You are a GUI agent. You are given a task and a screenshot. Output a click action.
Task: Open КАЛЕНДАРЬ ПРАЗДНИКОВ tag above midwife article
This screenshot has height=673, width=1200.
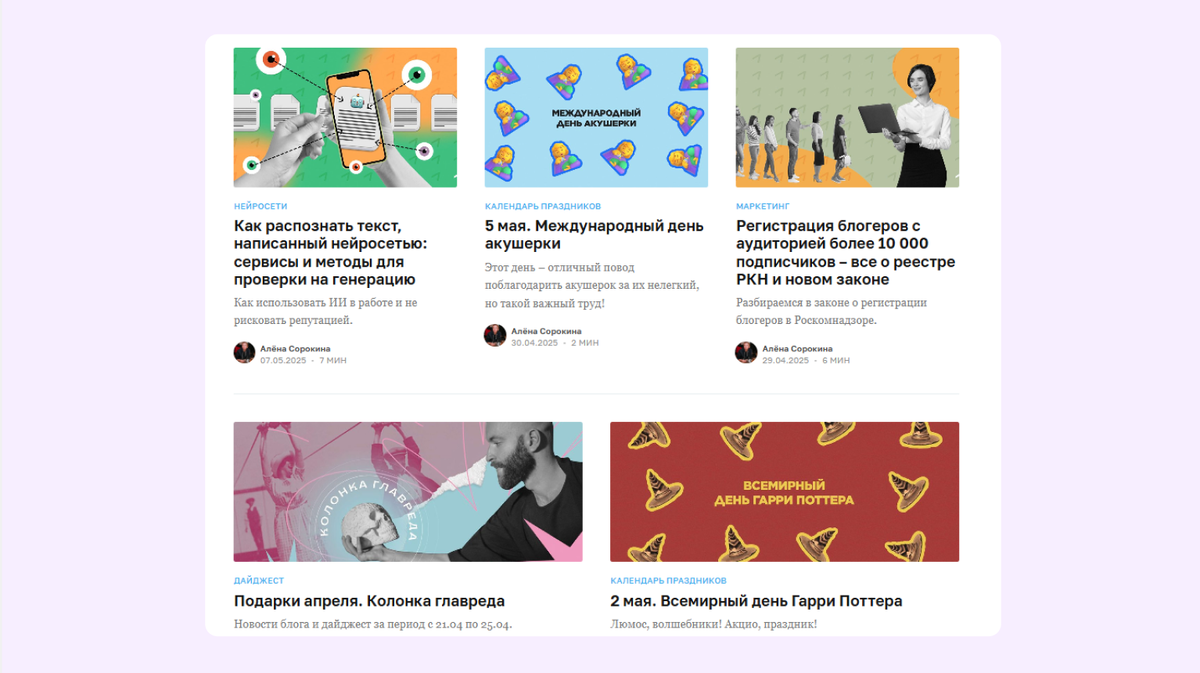coord(543,207)
